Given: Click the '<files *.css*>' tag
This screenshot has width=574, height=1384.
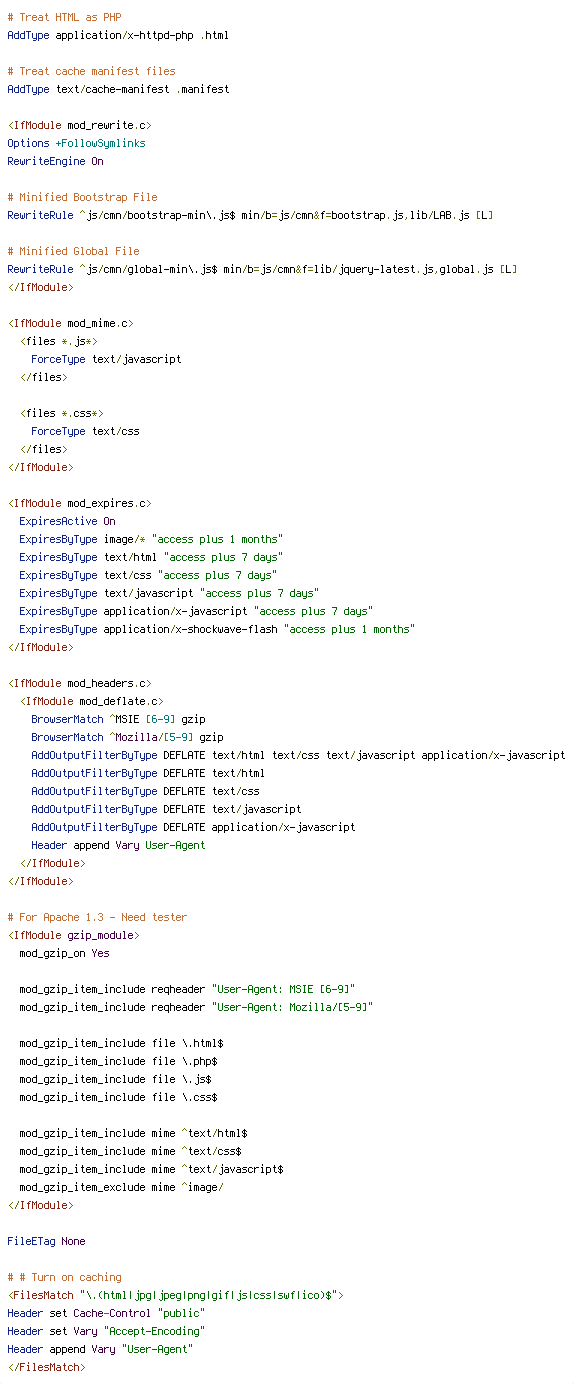Looking at the screenshot, I should (61, 413).
